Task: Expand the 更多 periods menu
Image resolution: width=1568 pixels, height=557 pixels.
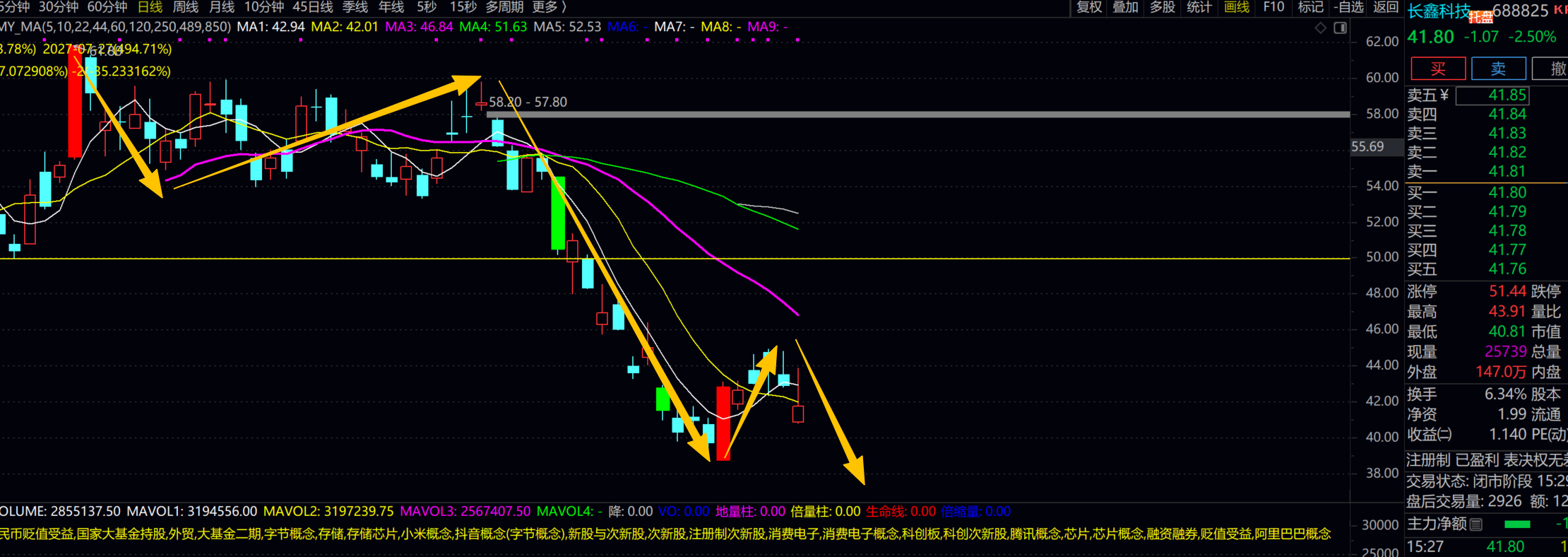Action: click(550, 7)
